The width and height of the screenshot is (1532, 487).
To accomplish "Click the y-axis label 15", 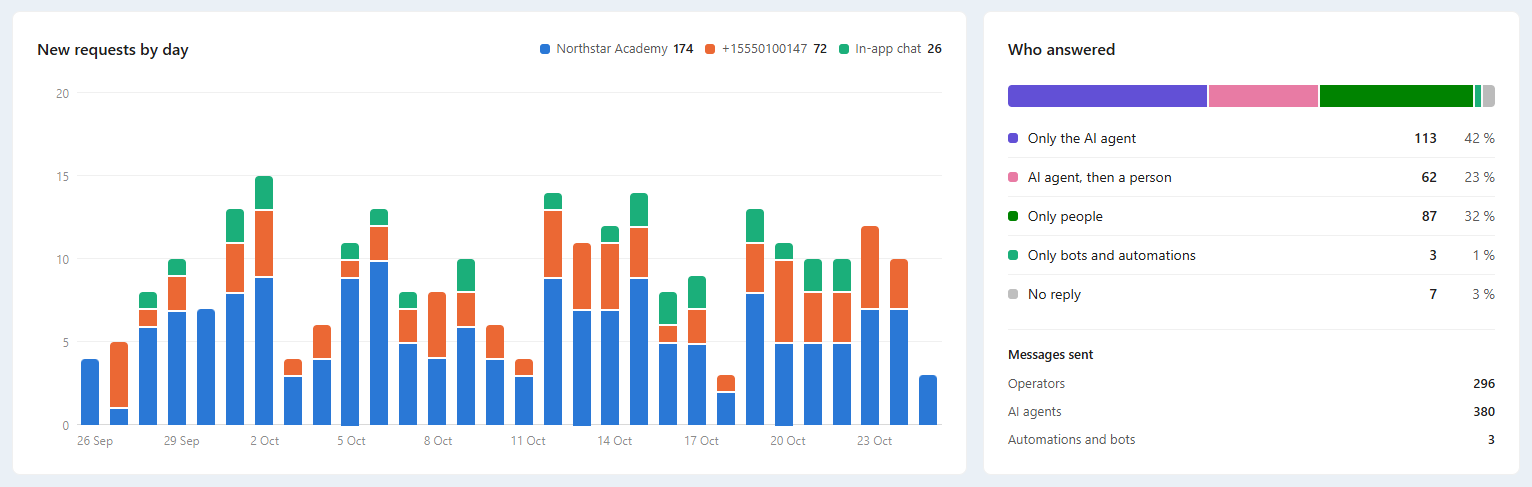I will tap(62, 177).
